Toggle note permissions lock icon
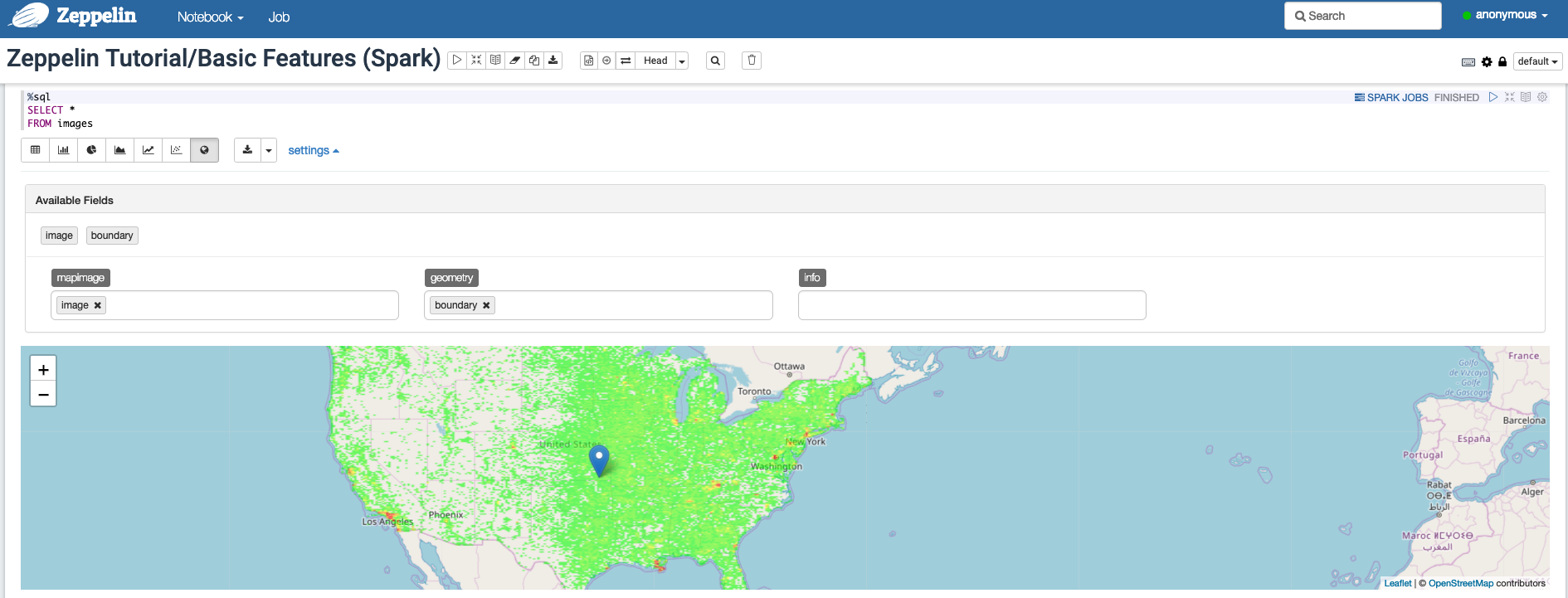 [1502, 62]
